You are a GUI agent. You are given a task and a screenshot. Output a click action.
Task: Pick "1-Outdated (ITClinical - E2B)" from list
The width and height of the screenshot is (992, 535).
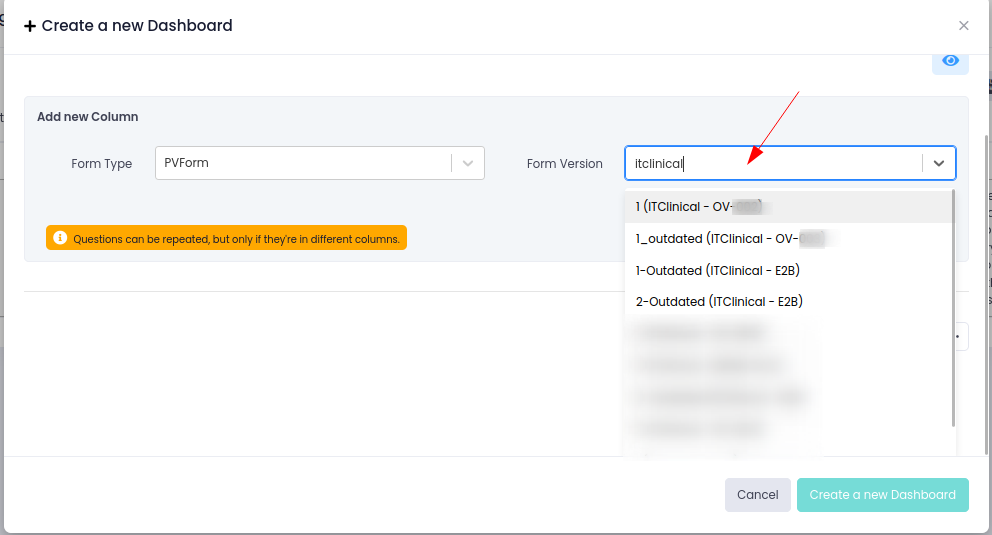718,270
